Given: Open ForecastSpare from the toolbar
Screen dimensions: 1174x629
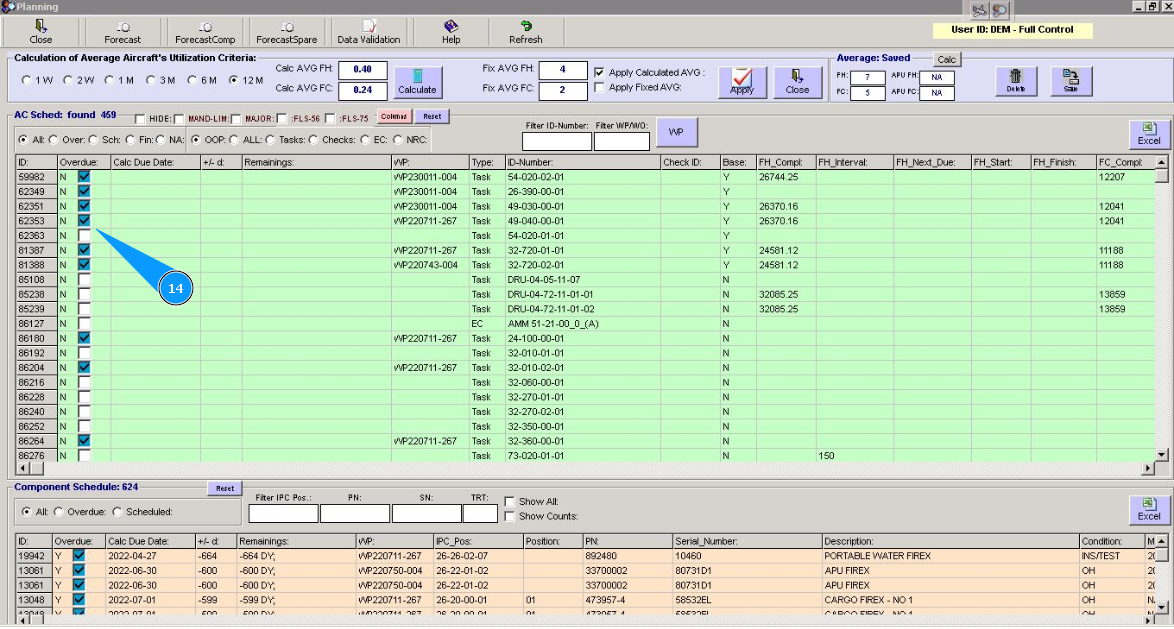Looking at the screenshot, I should (286, 32).
